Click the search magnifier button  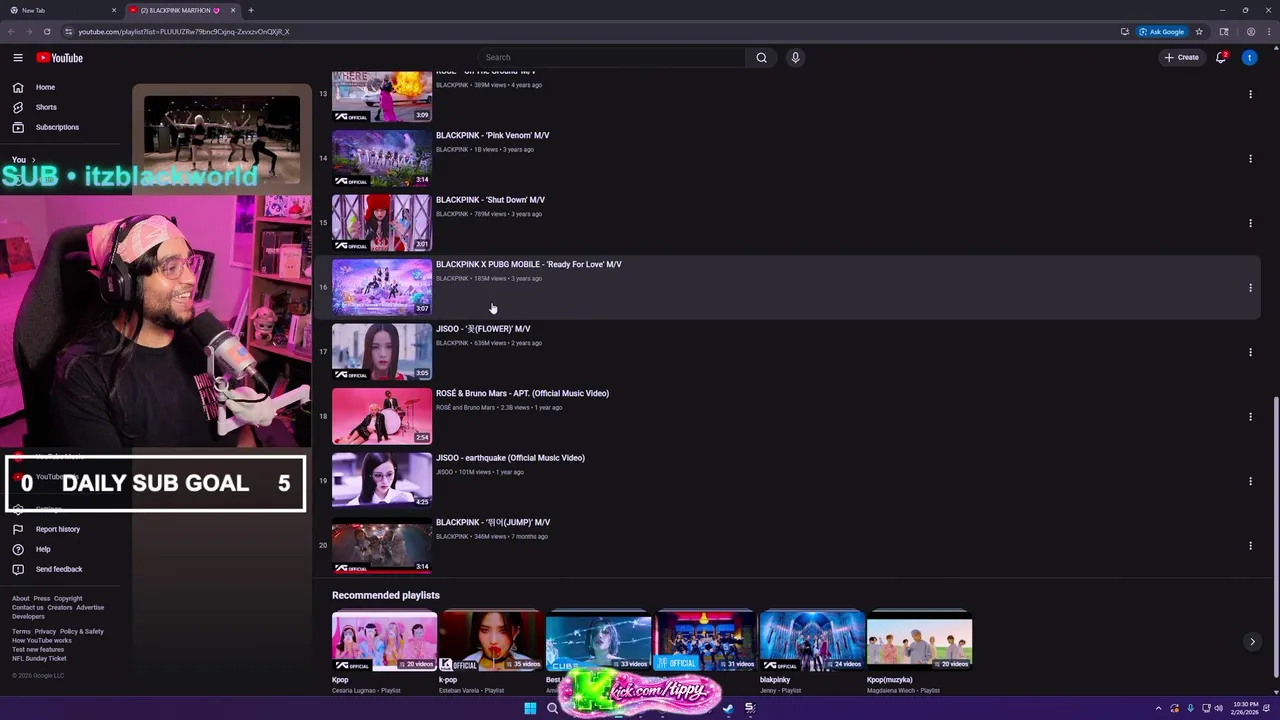pyautogui.click(x=761, y=58)
